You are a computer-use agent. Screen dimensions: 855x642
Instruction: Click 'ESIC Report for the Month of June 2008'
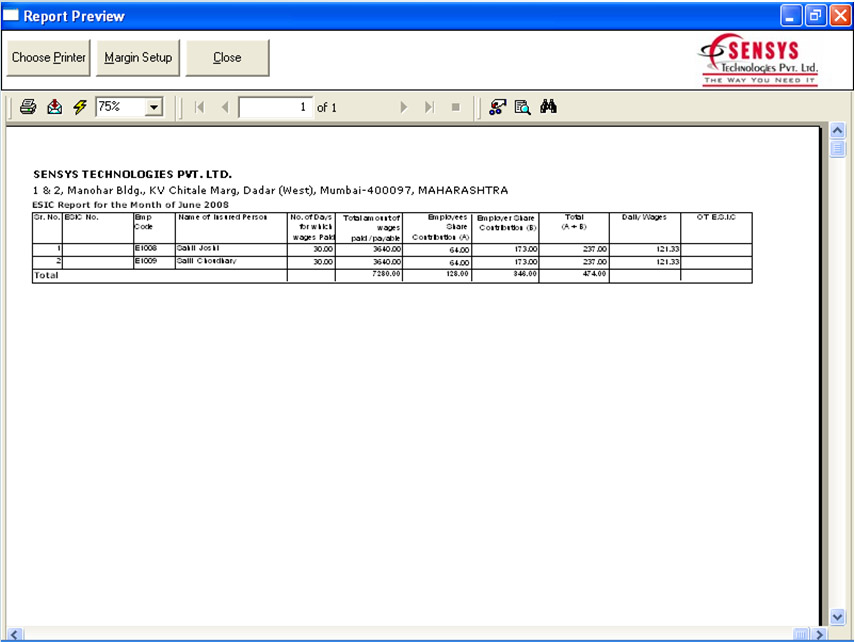tap(130, 205)
